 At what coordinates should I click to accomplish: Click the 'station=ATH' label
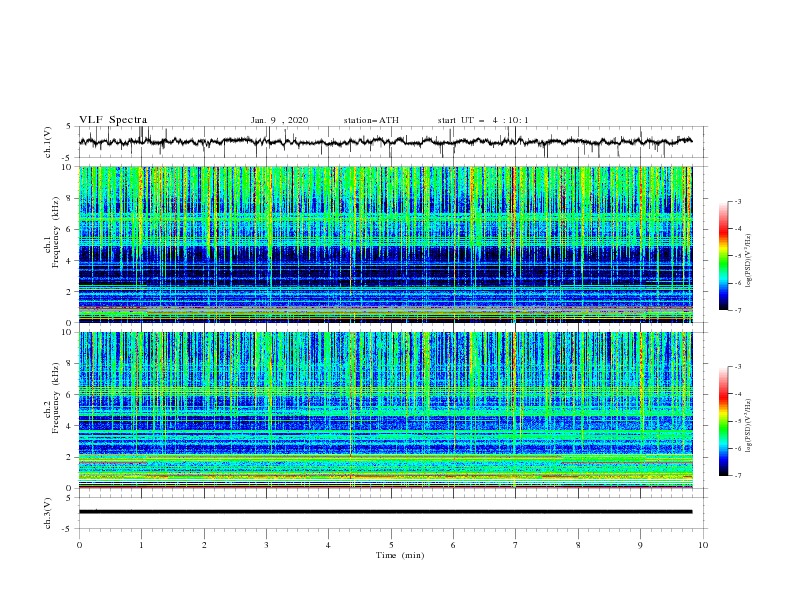coord(371,120)
